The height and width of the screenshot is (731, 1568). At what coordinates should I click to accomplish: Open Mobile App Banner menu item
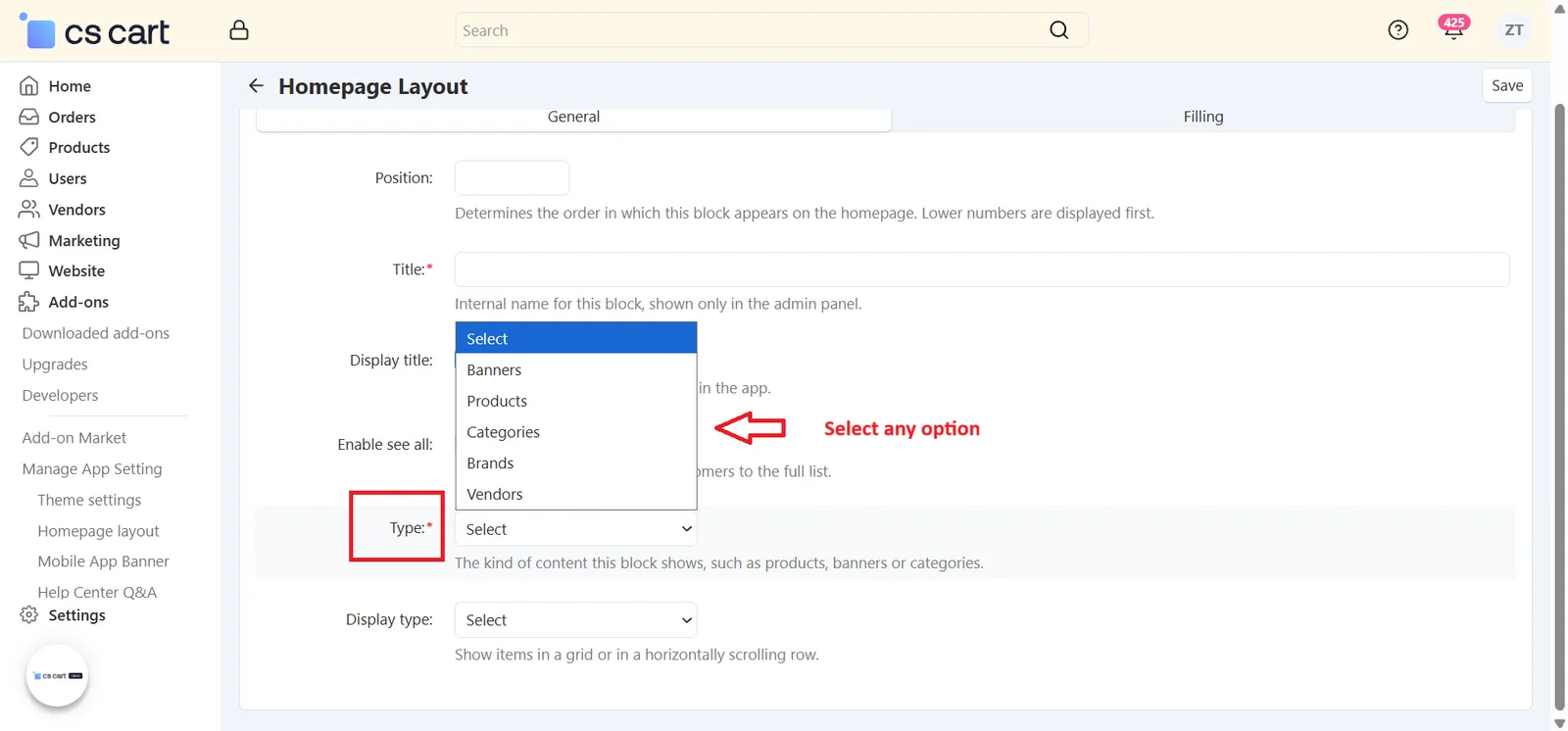tap(103, 561)
